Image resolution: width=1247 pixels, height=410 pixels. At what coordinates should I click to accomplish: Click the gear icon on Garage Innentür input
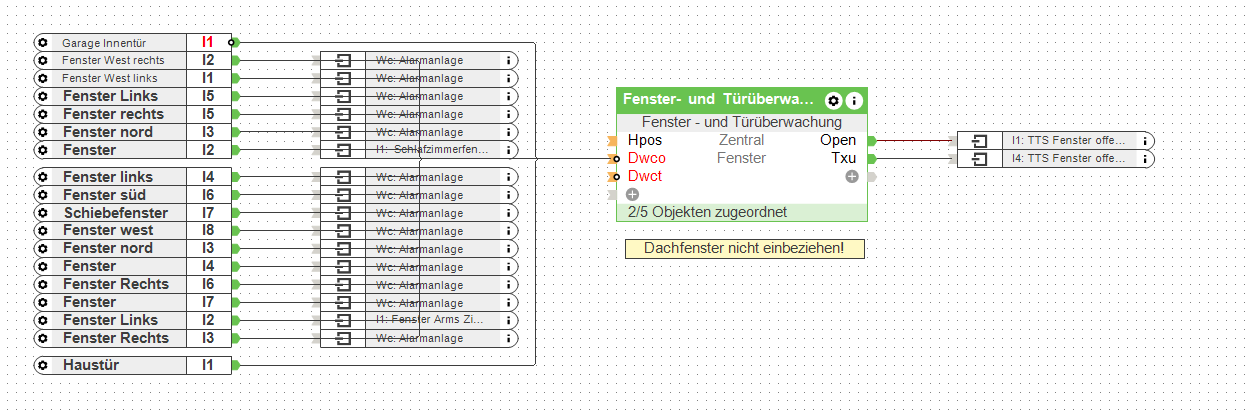(42, 43)
